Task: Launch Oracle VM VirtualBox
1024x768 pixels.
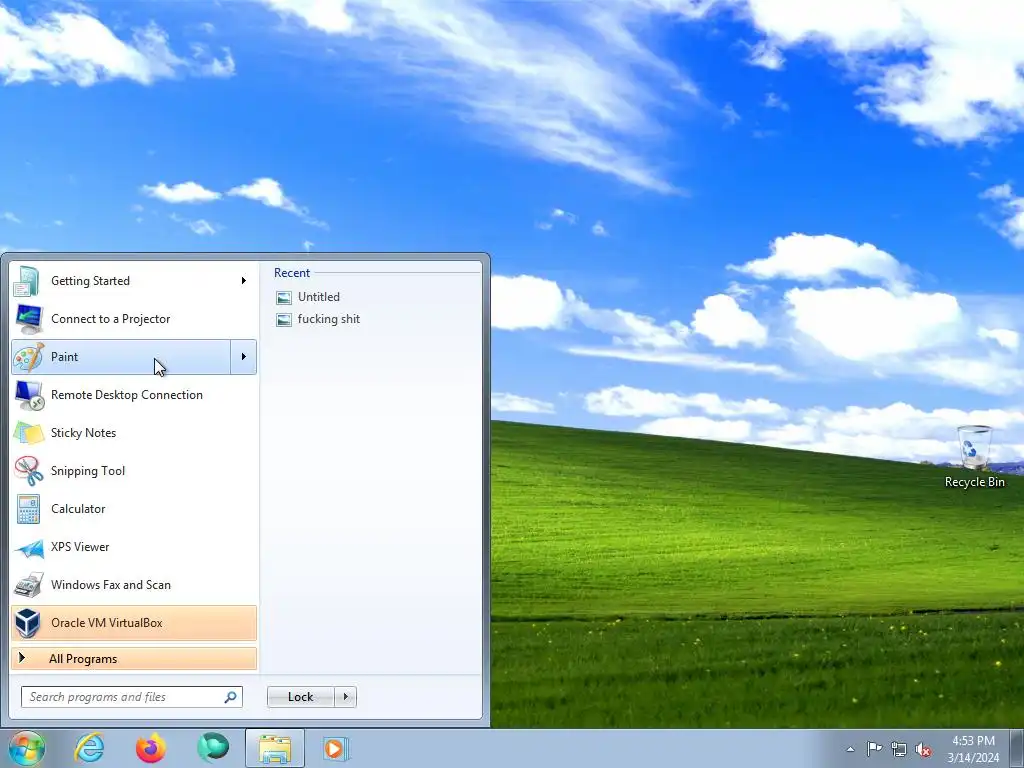Action: pyautogui.click(x=133, y=623)
